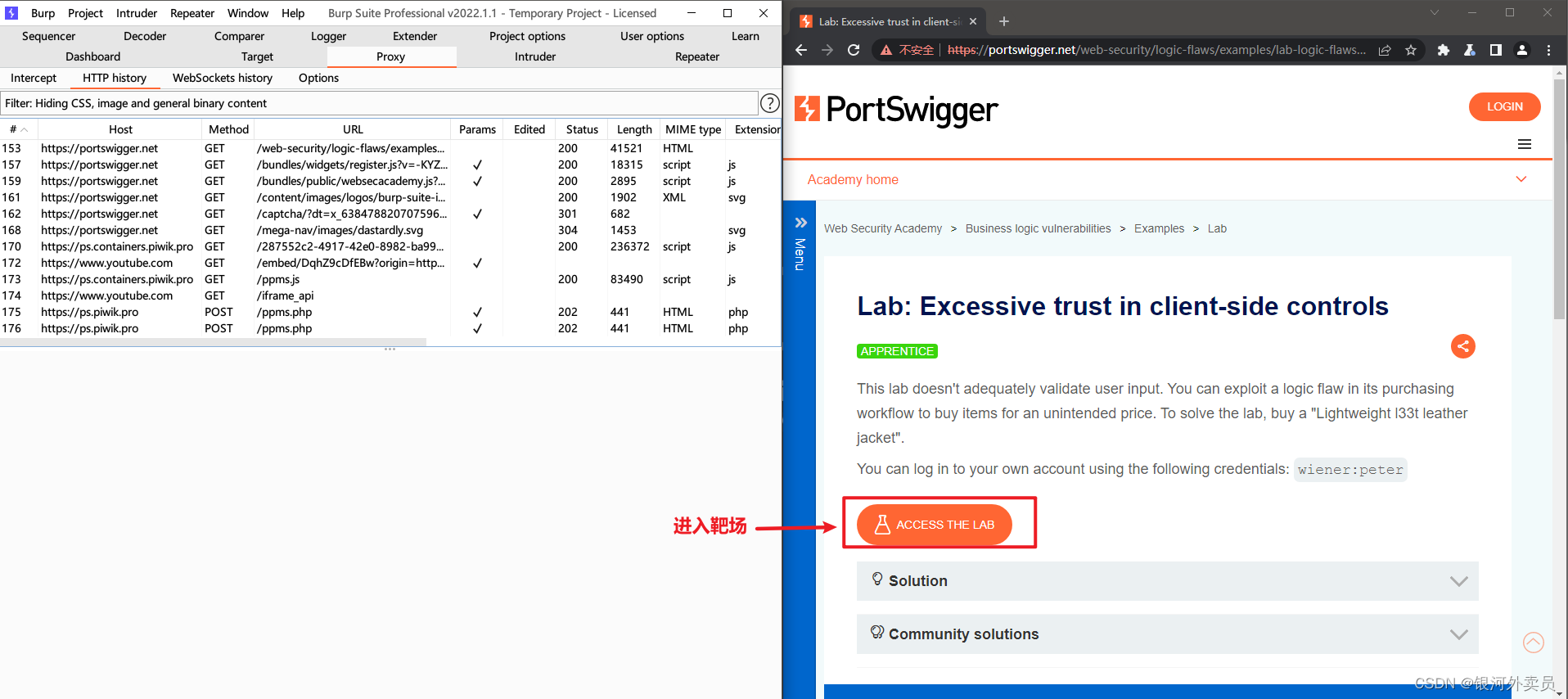Click the Solution lightbulb icon
1568x699 pixels.
[877, 579]
